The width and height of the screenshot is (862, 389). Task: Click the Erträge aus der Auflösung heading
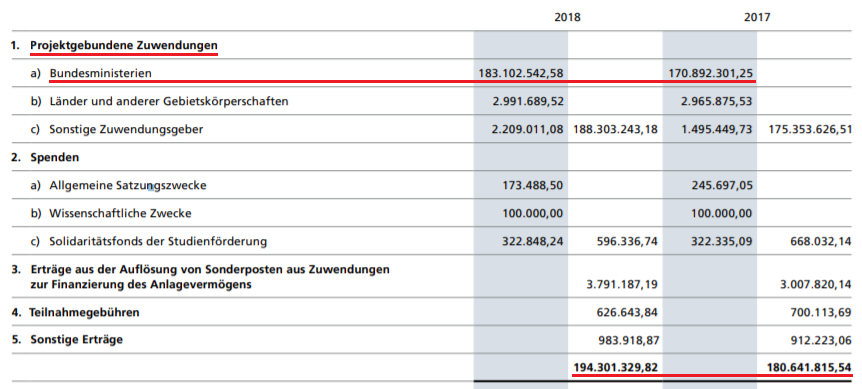[x=210, y=277]
